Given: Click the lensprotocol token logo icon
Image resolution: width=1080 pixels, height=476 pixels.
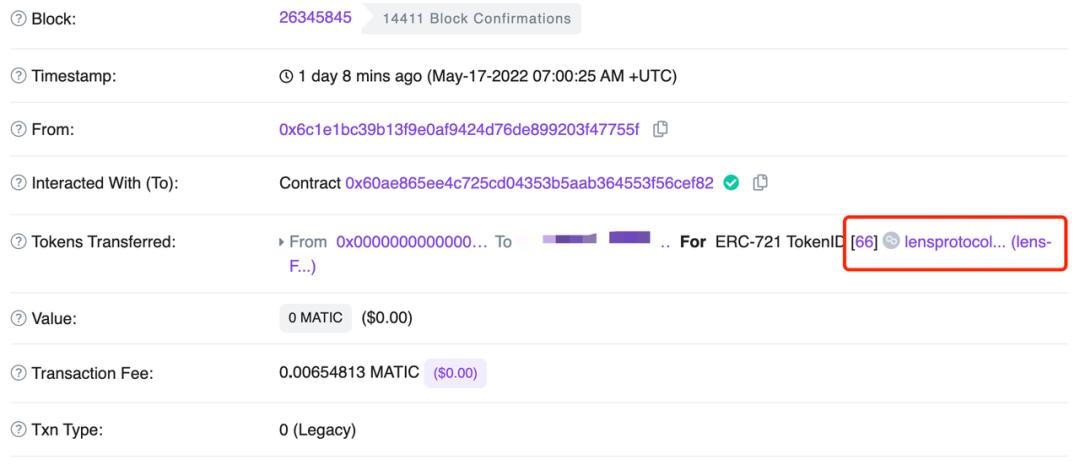Looking at the screenshot, I should (891, 241).
